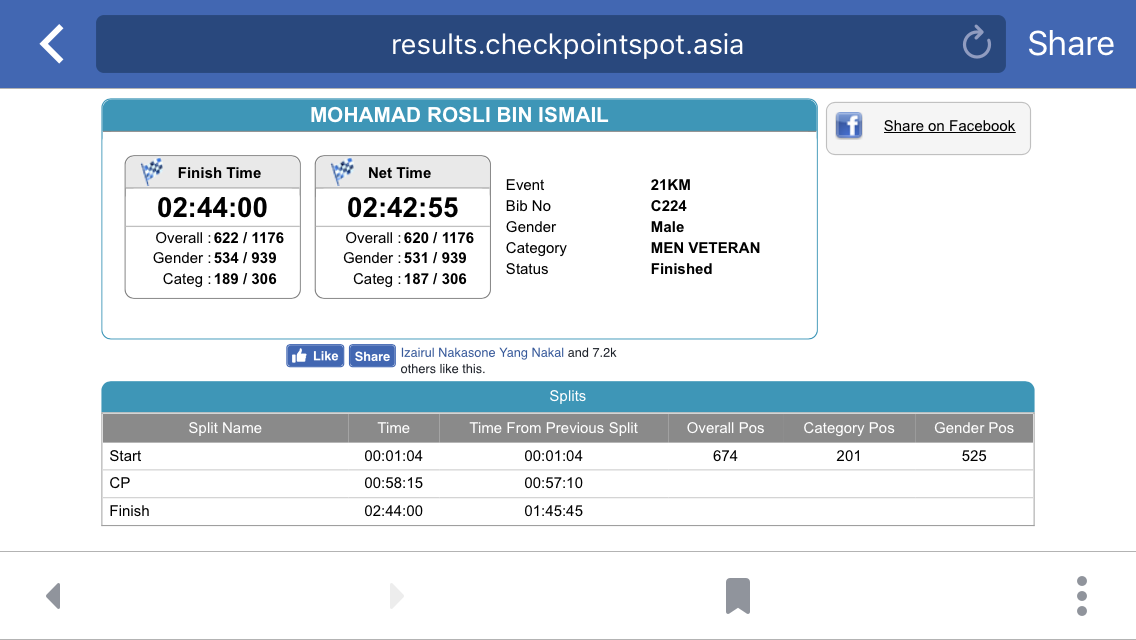This screenshot has height=640, width=1136.
Task: Click the checkered flag beside Finish Time
Action: (151, 172)
